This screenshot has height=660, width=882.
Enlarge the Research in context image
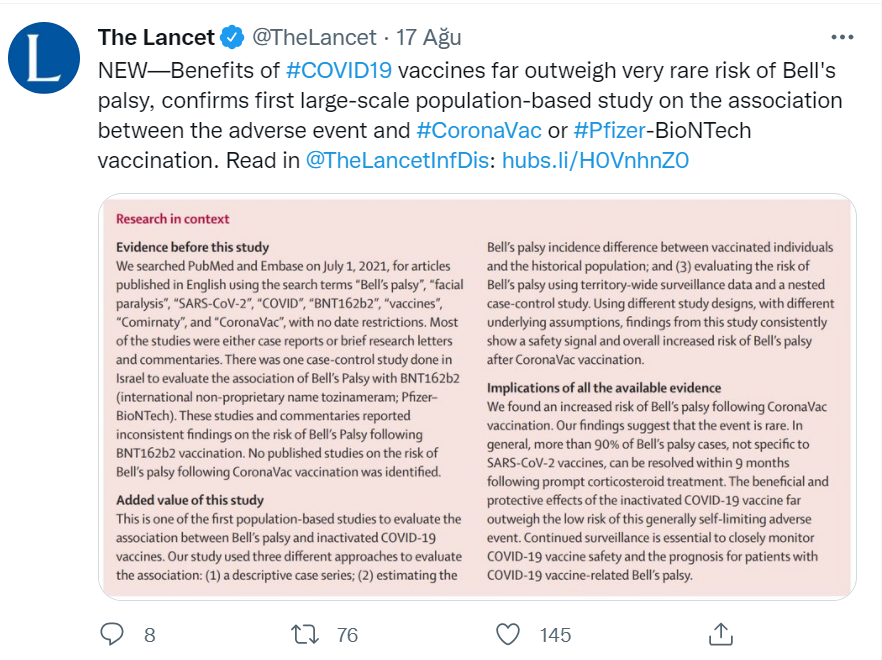(477, 400)
